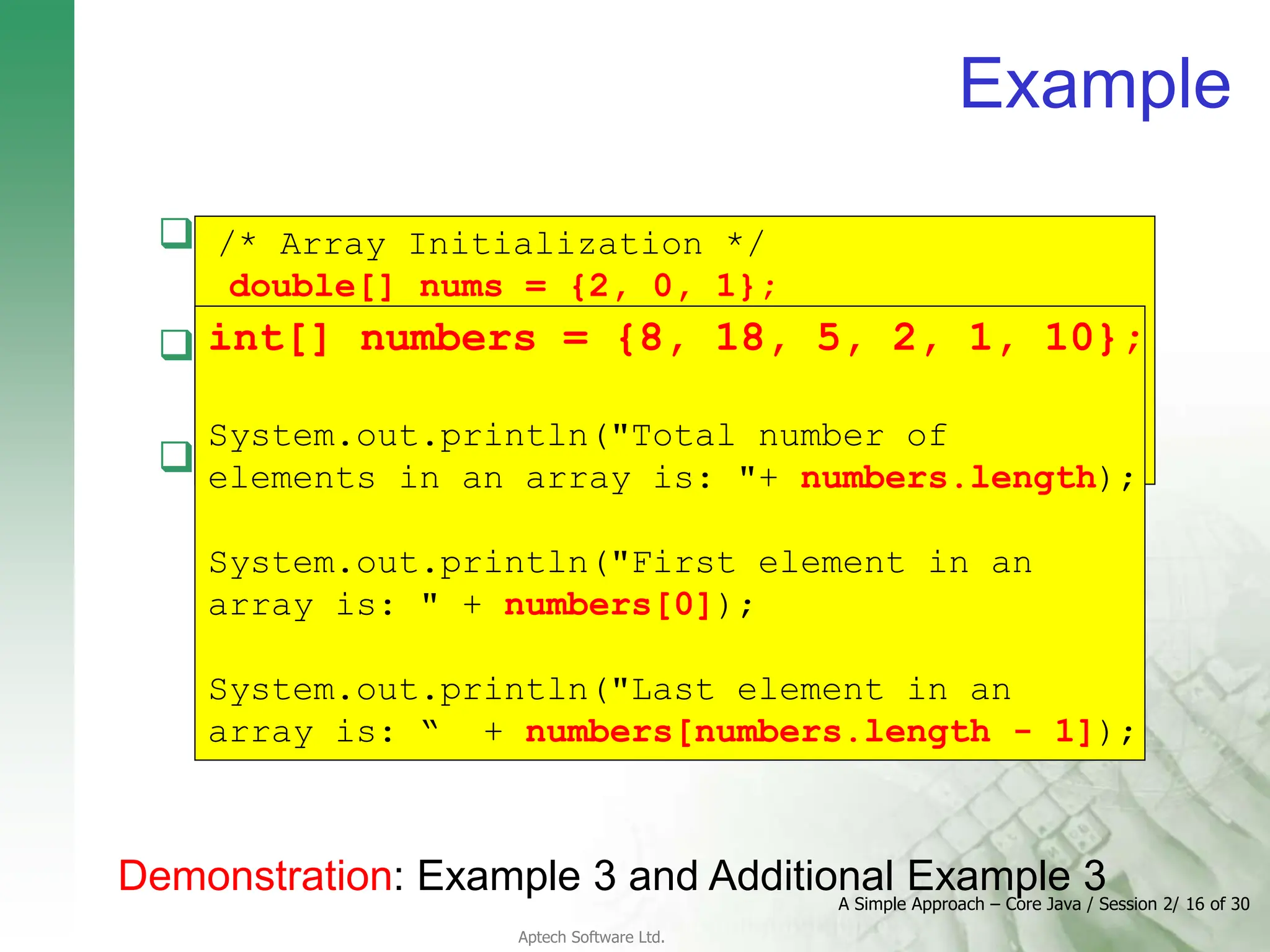Click the footer "A Simple Approach – Core Java / Session 2/ 16 of 30"
This screenshot has height=952, width=1270.
(1044, 904)
